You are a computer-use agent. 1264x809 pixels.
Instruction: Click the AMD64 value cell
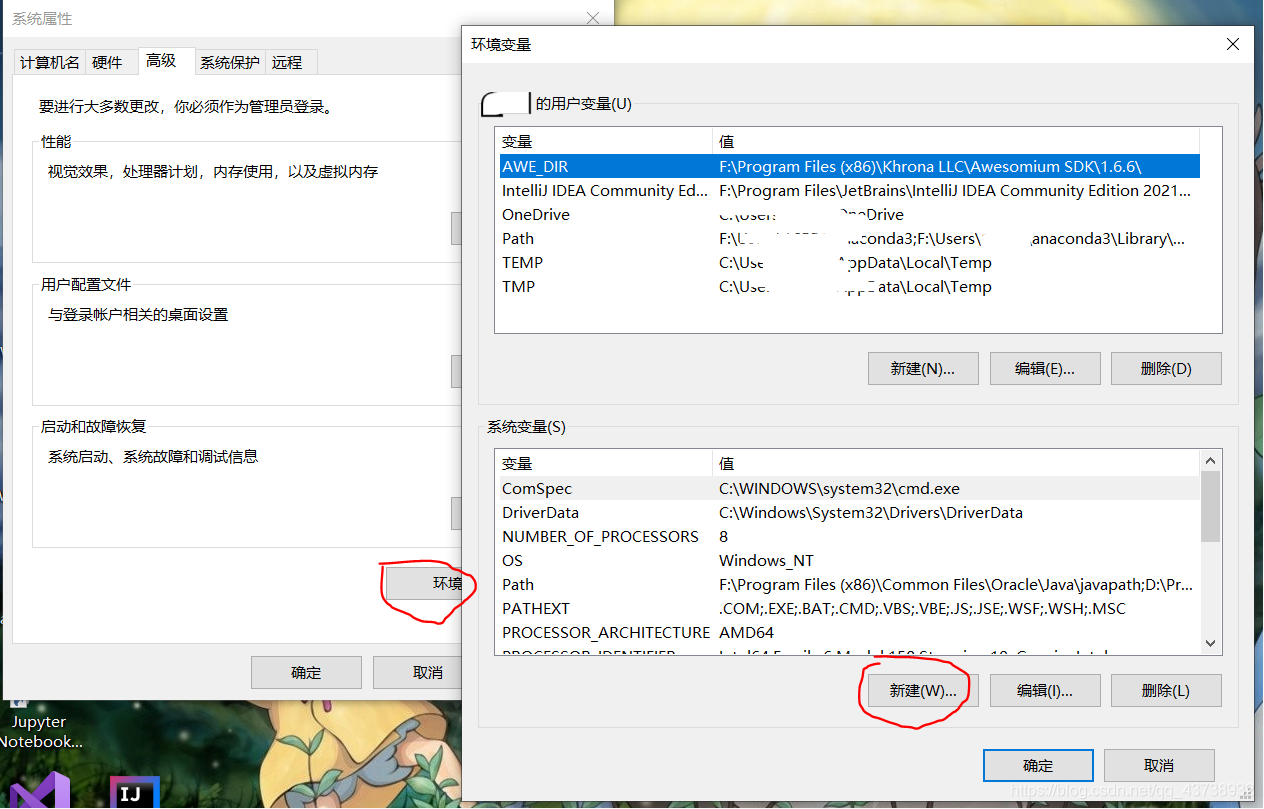coord(746,632)
